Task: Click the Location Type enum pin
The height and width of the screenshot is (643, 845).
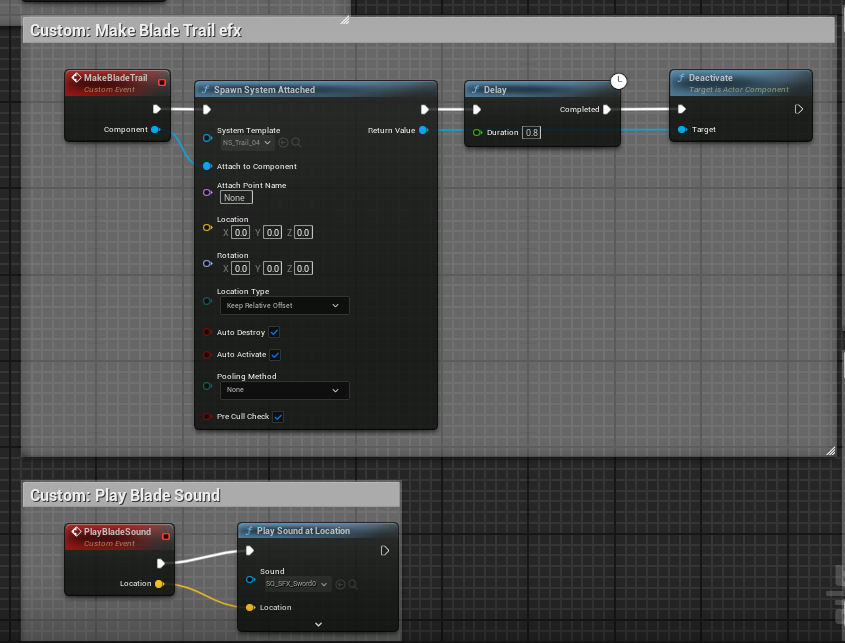Action: click(x=207, y=301)
